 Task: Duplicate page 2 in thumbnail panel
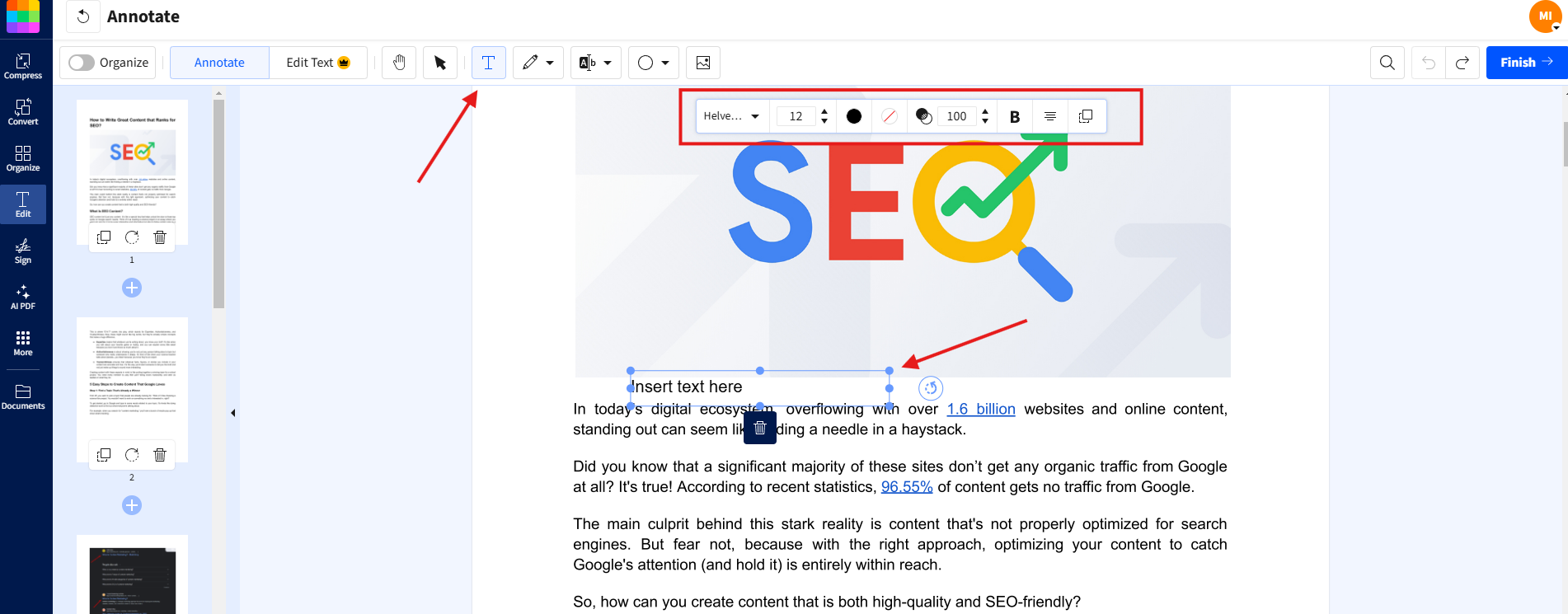pyautogui.click(x=104, y=455)
